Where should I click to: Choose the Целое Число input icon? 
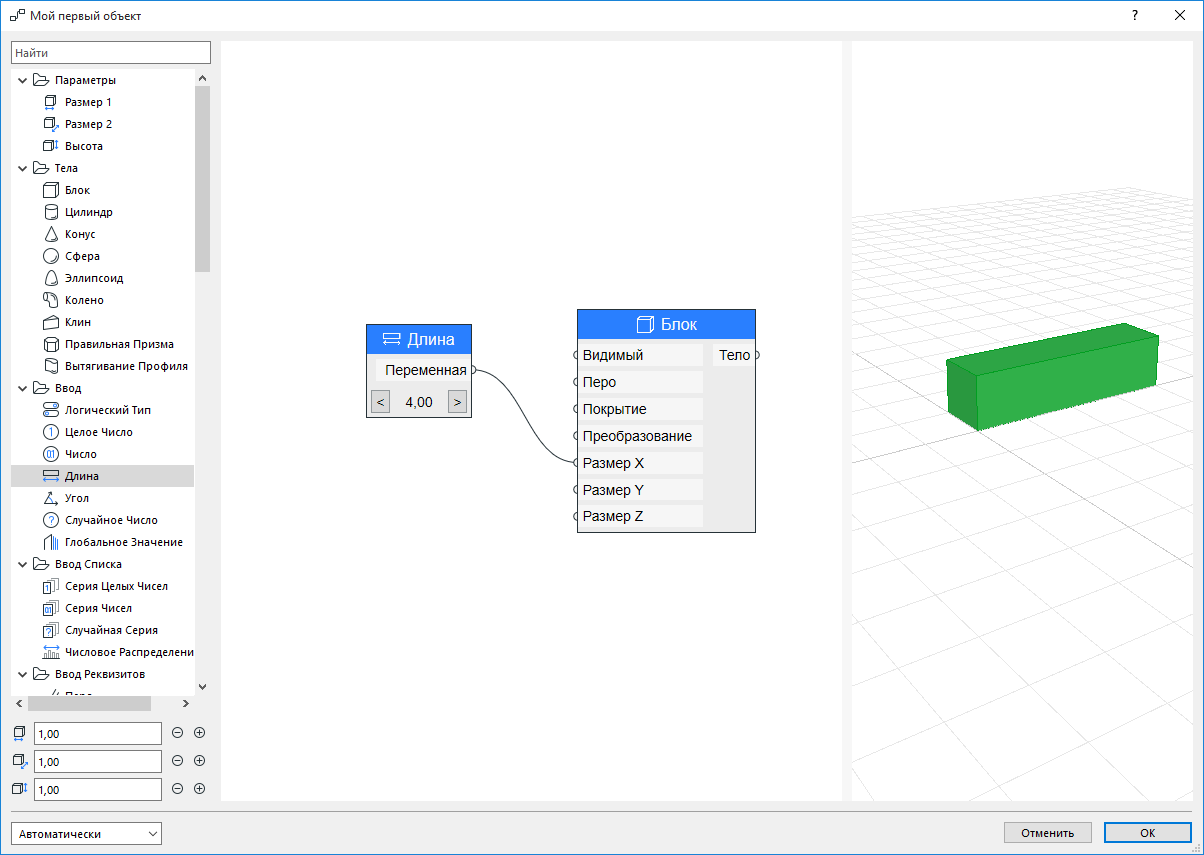coord(51,432)
